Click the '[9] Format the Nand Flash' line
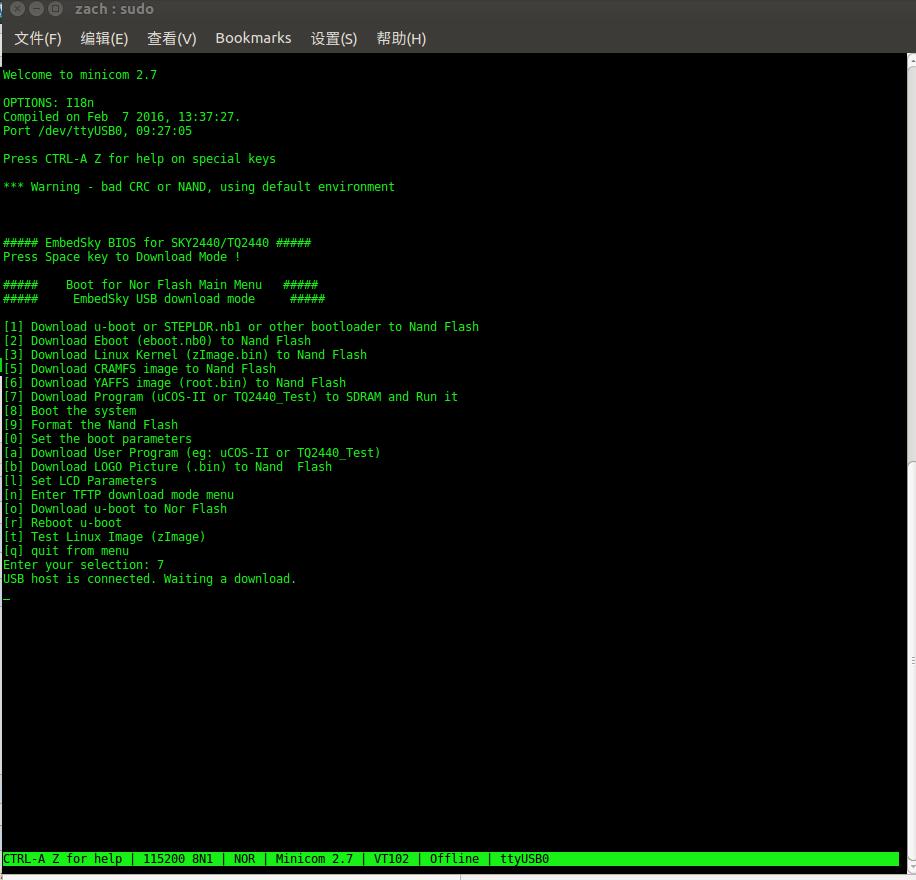This screenshot has height=880, width=916. 91,425
